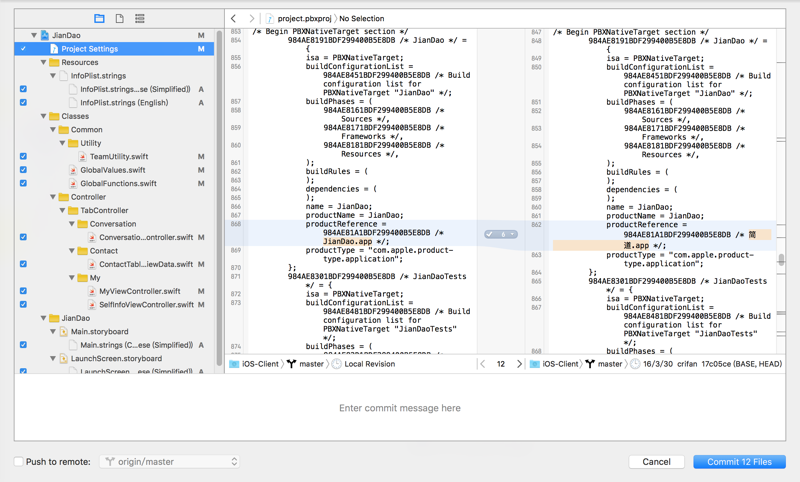Click master in the right path bar
The width and height of the screenshot is (800, 482).
coord(610,364)
